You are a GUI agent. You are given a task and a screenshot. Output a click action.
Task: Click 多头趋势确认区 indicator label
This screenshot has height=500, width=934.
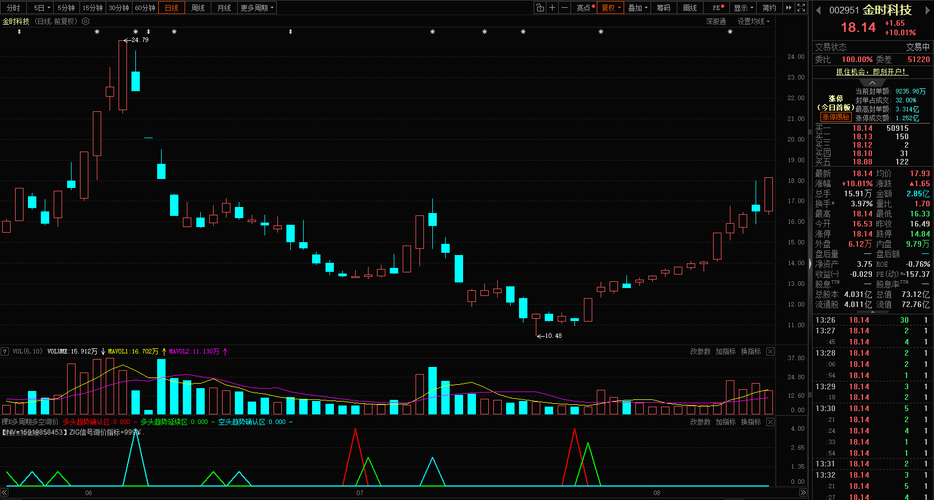96,421
